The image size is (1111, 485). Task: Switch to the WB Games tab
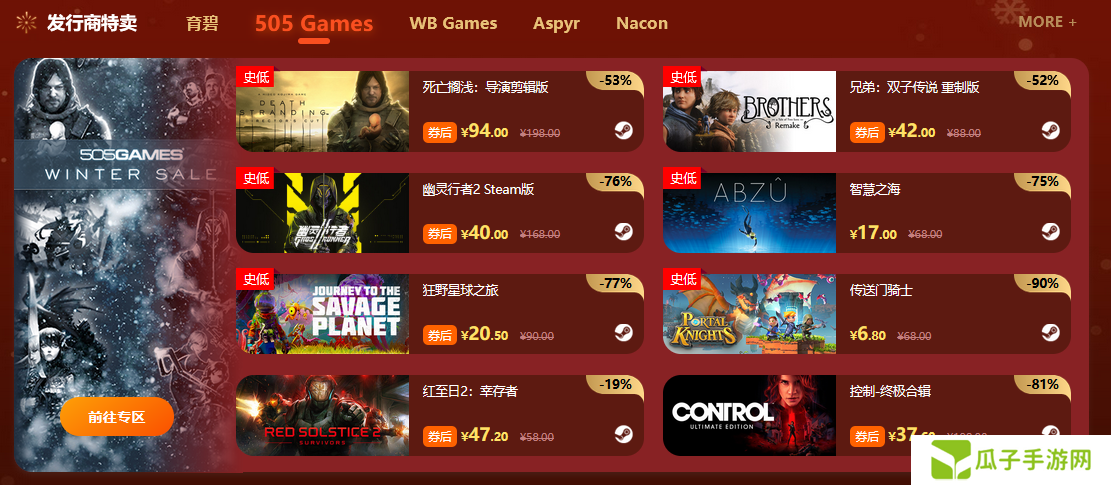(453, 23)
